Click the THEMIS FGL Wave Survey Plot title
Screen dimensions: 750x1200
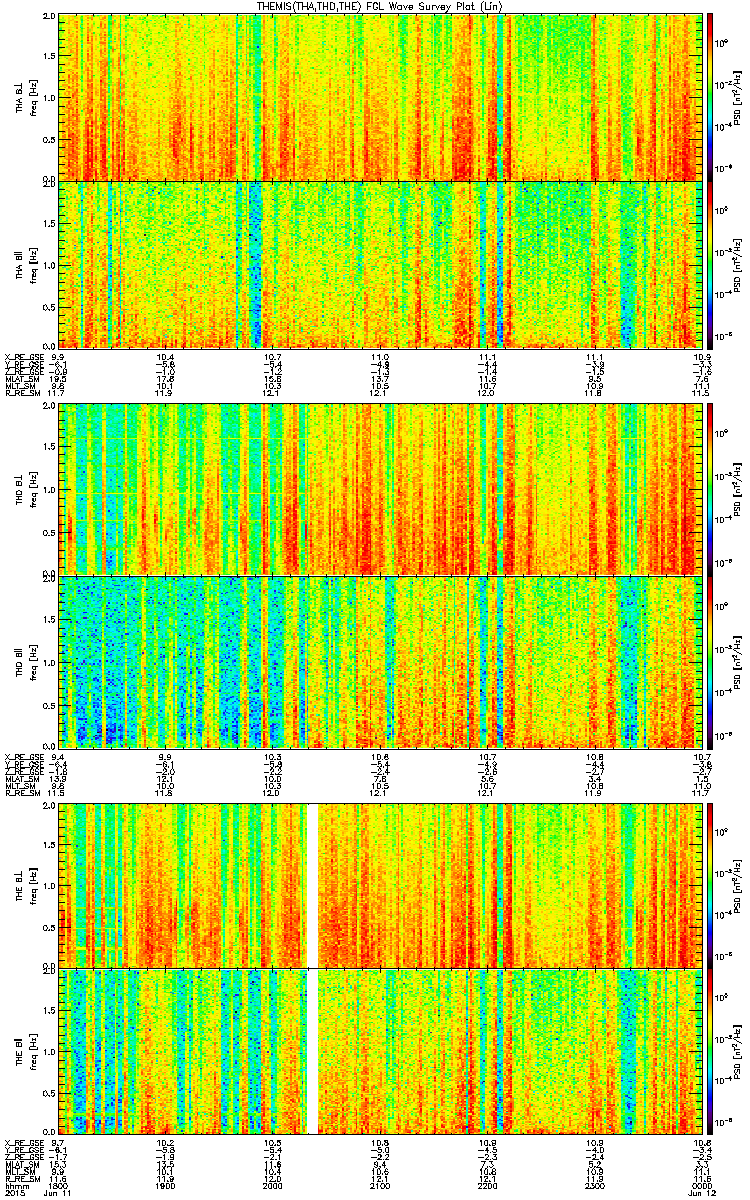coord(375,7)
